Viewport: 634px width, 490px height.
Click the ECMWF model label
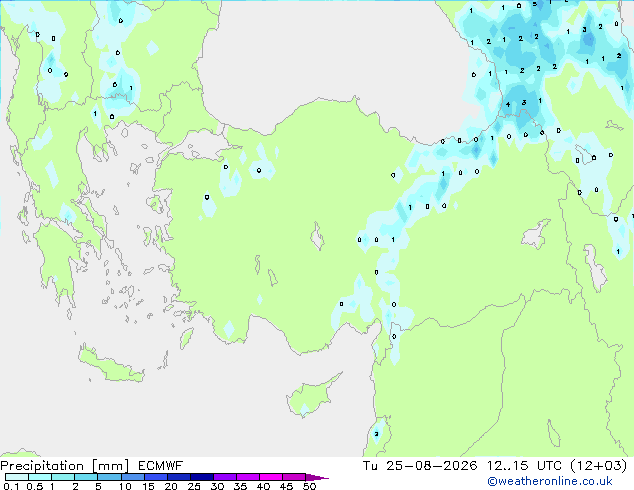(x=161, y=466)
